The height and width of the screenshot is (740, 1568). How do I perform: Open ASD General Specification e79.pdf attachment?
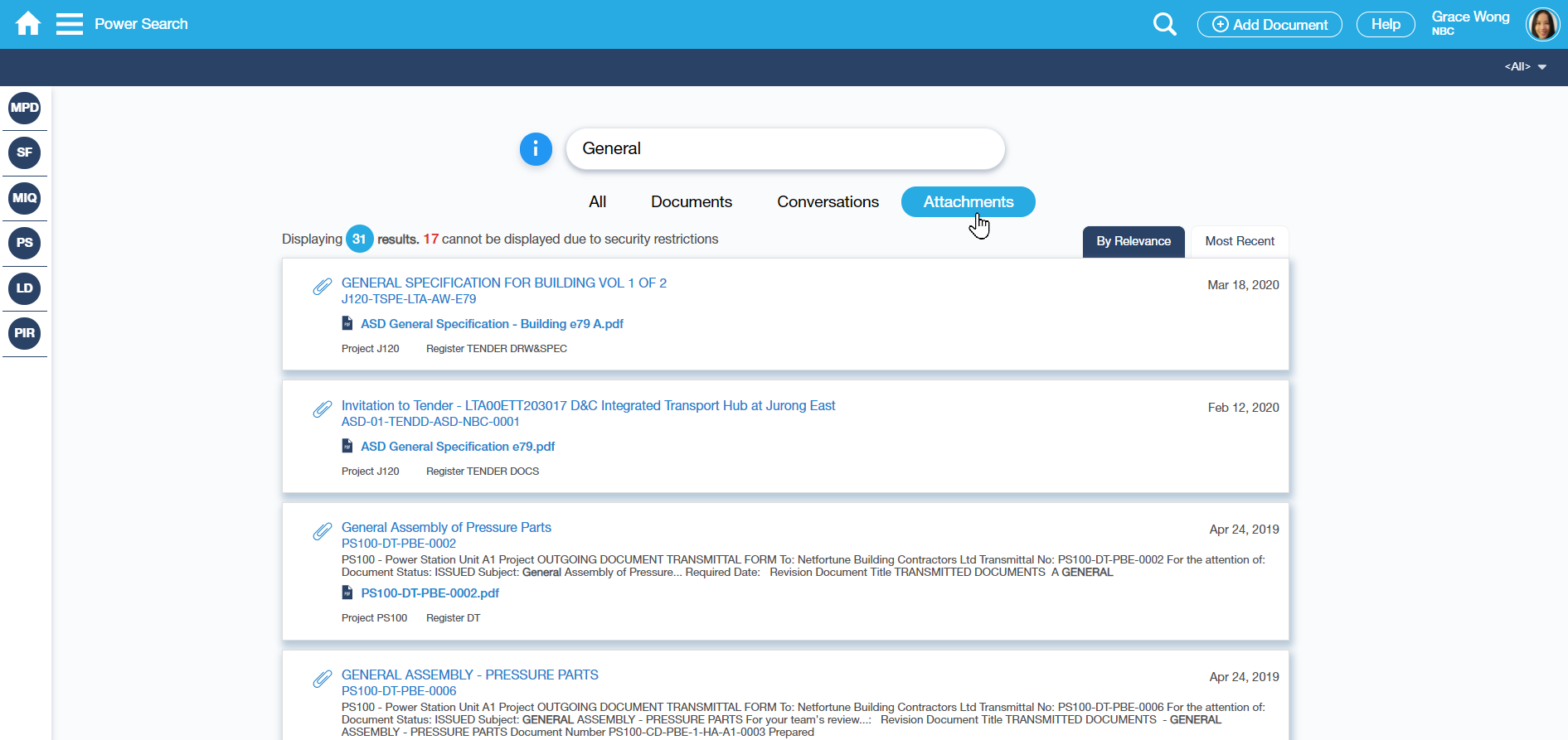458,447
